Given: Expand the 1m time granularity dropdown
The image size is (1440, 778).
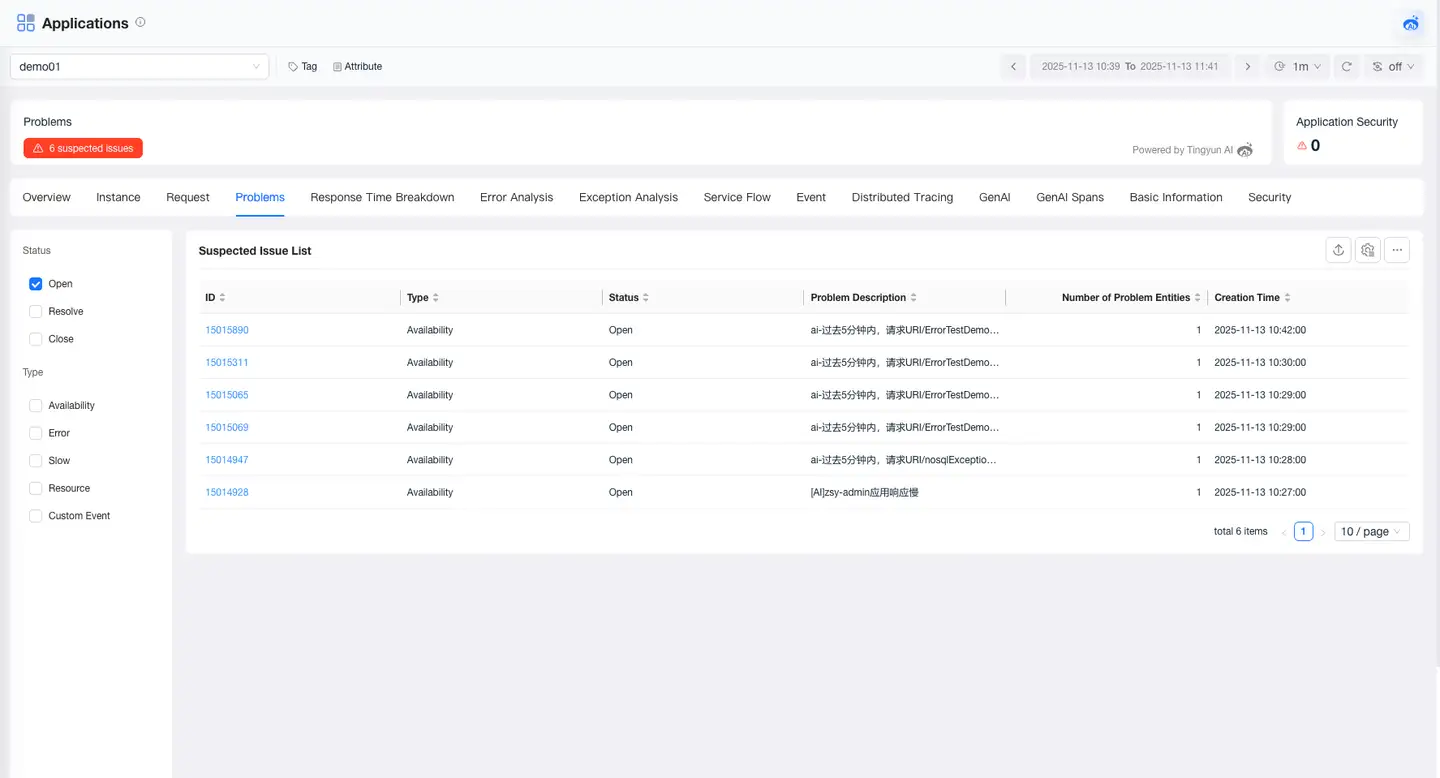Looking at the screenshot, I should point(1298,67).
